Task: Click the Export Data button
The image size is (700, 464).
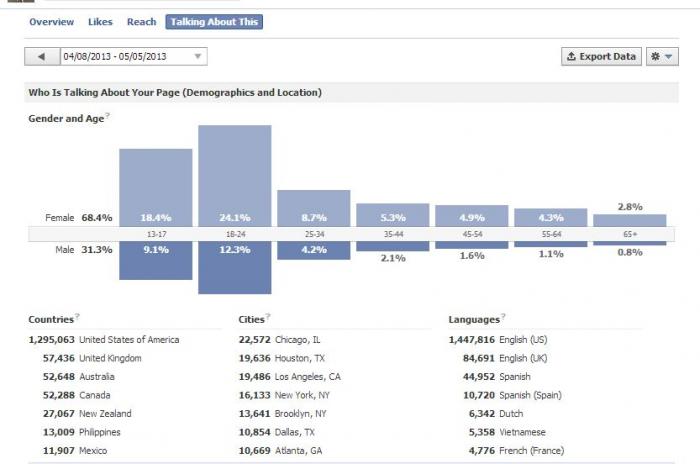Action: (x=601, y=57)
